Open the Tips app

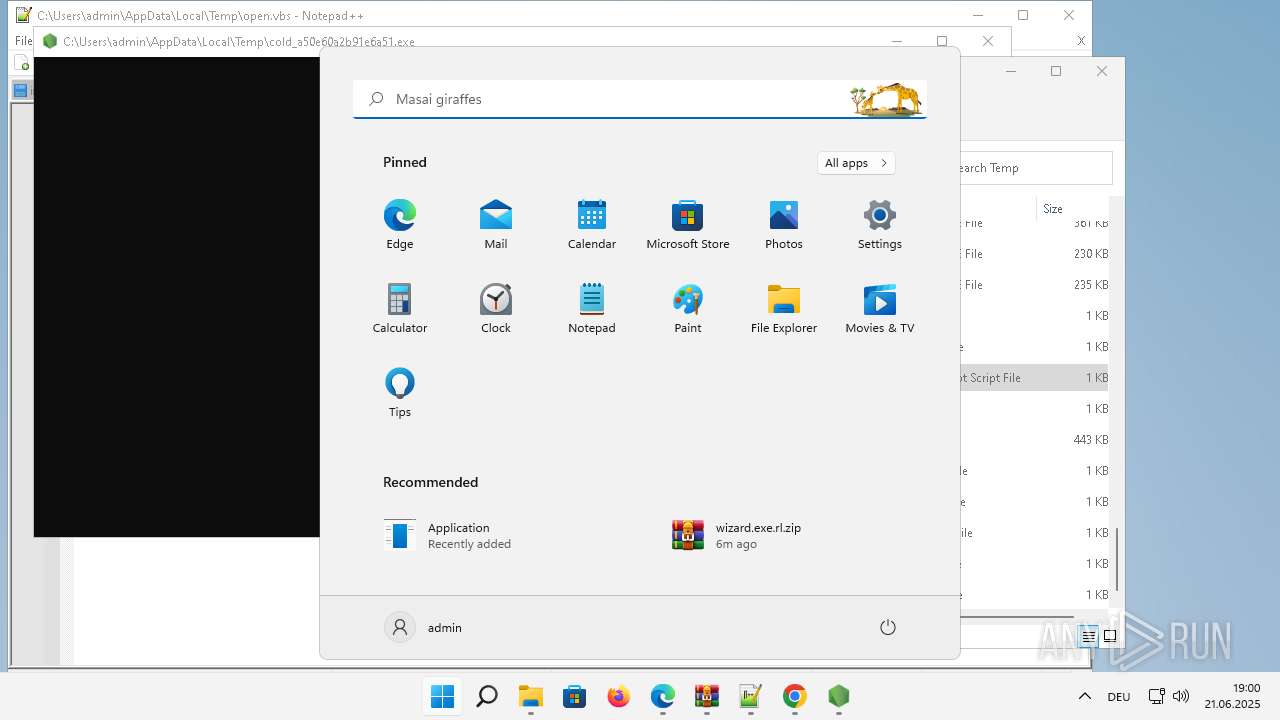click(x=400, y=393)
